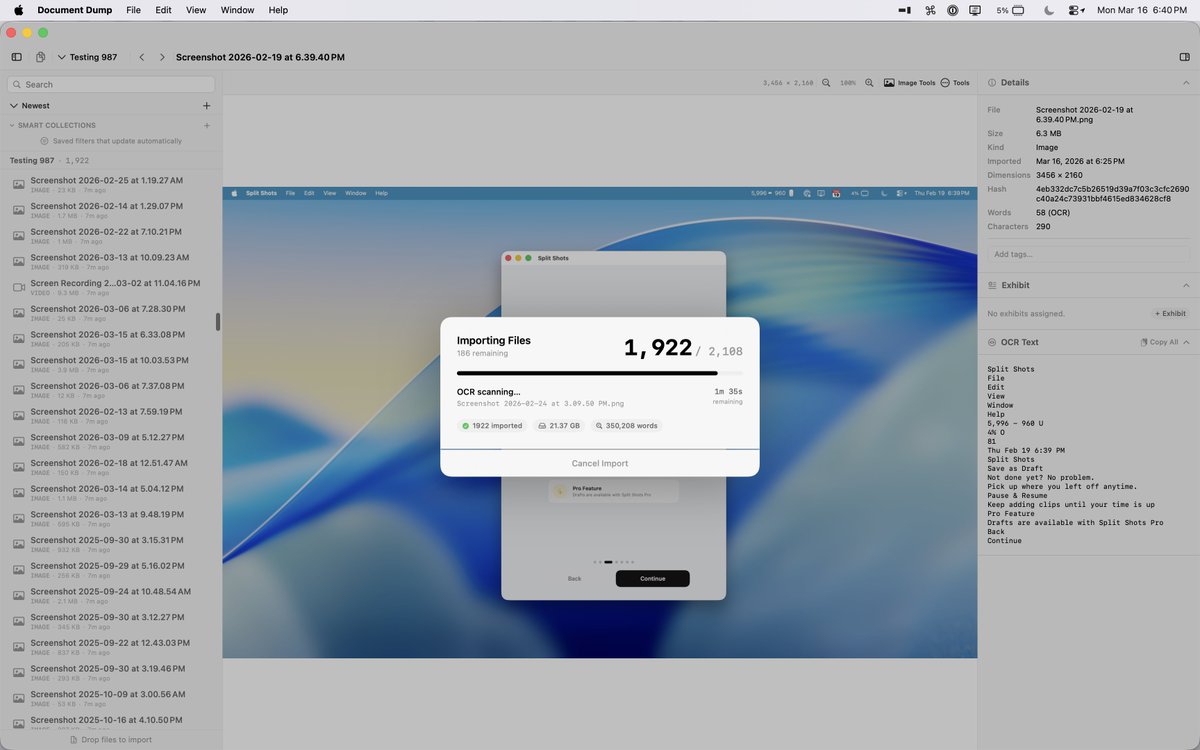Click the 21.37 GB size badge
This screenshot has height=750, width=1200.
(559, 426)
